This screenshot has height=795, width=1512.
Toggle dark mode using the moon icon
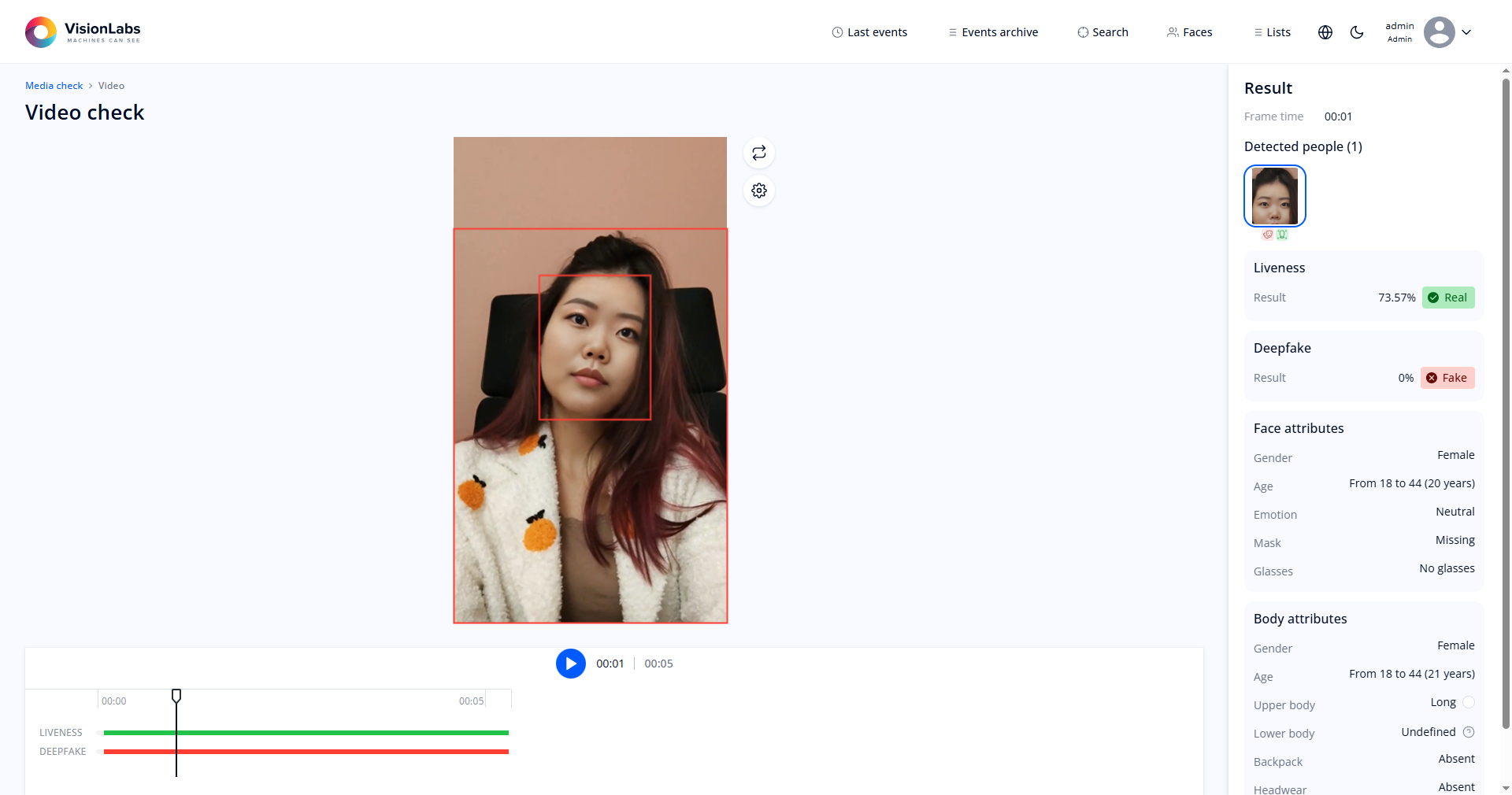(x=1357, y=31)
